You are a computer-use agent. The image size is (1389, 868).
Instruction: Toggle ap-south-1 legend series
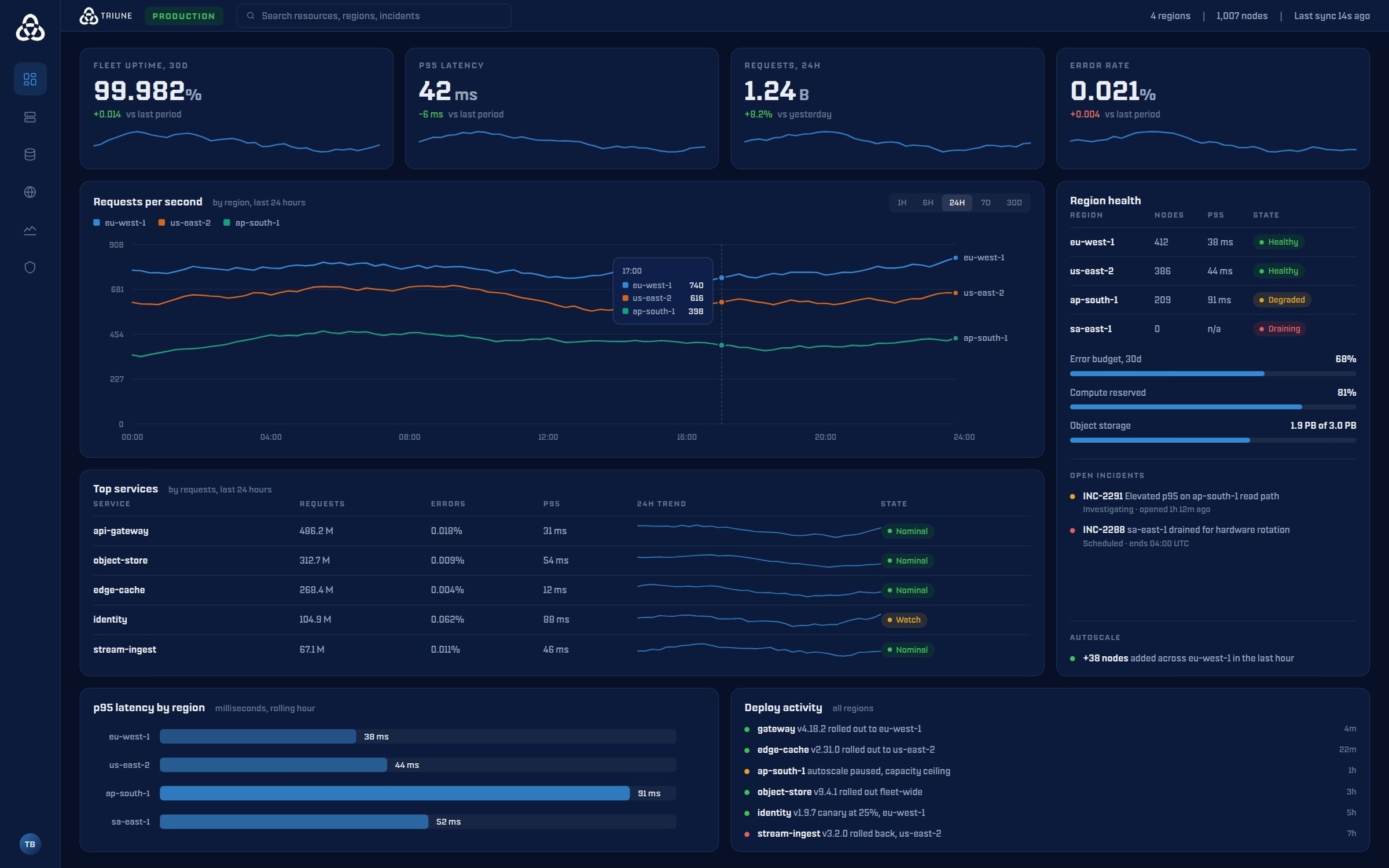point(251,223)
